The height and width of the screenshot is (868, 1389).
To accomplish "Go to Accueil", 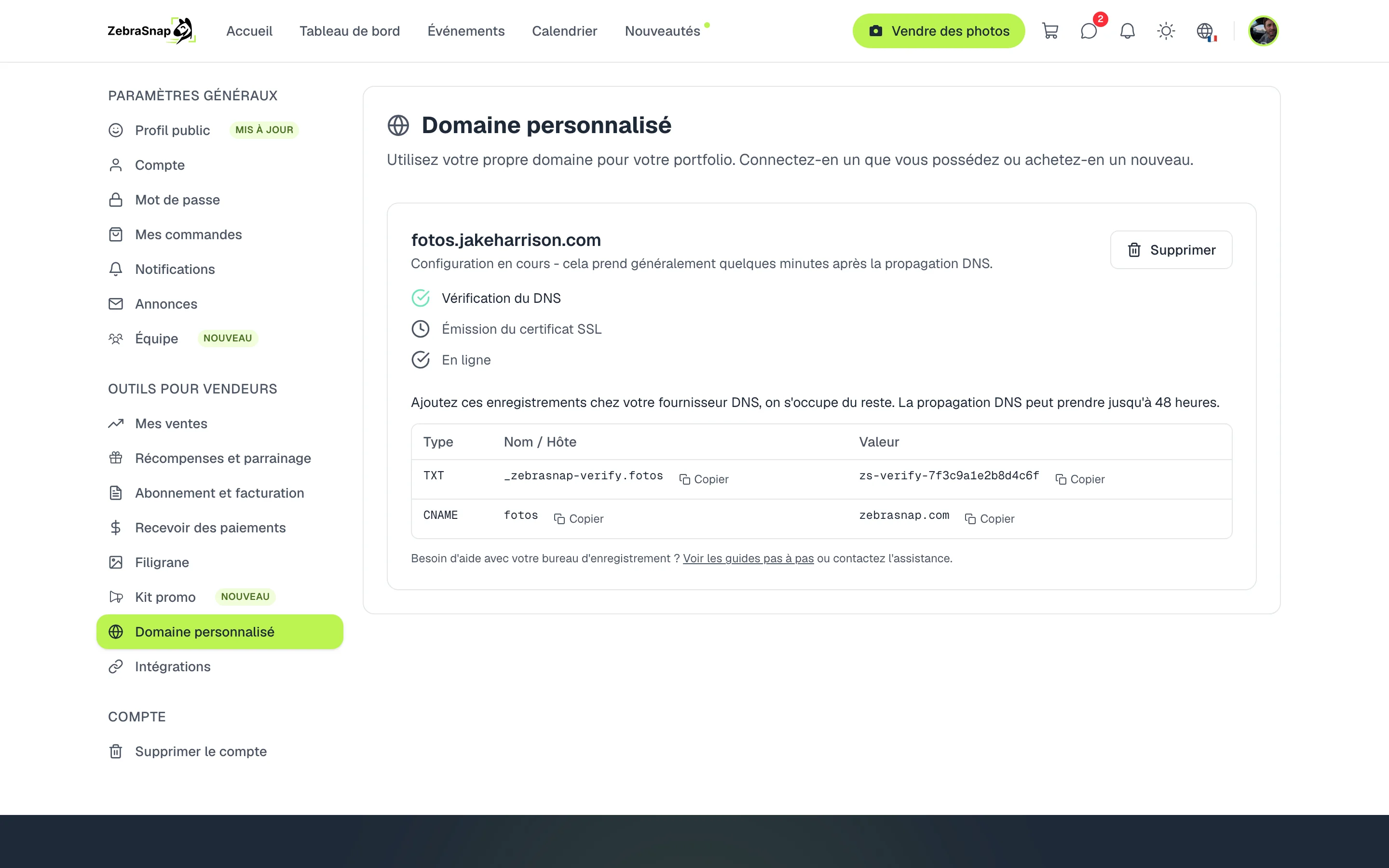I will [249, 31].
